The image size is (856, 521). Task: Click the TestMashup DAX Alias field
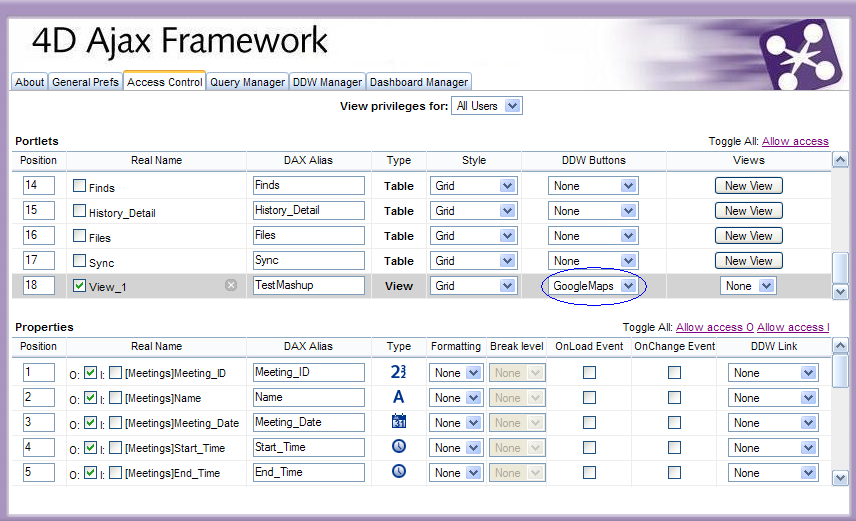tap(308, 285)
